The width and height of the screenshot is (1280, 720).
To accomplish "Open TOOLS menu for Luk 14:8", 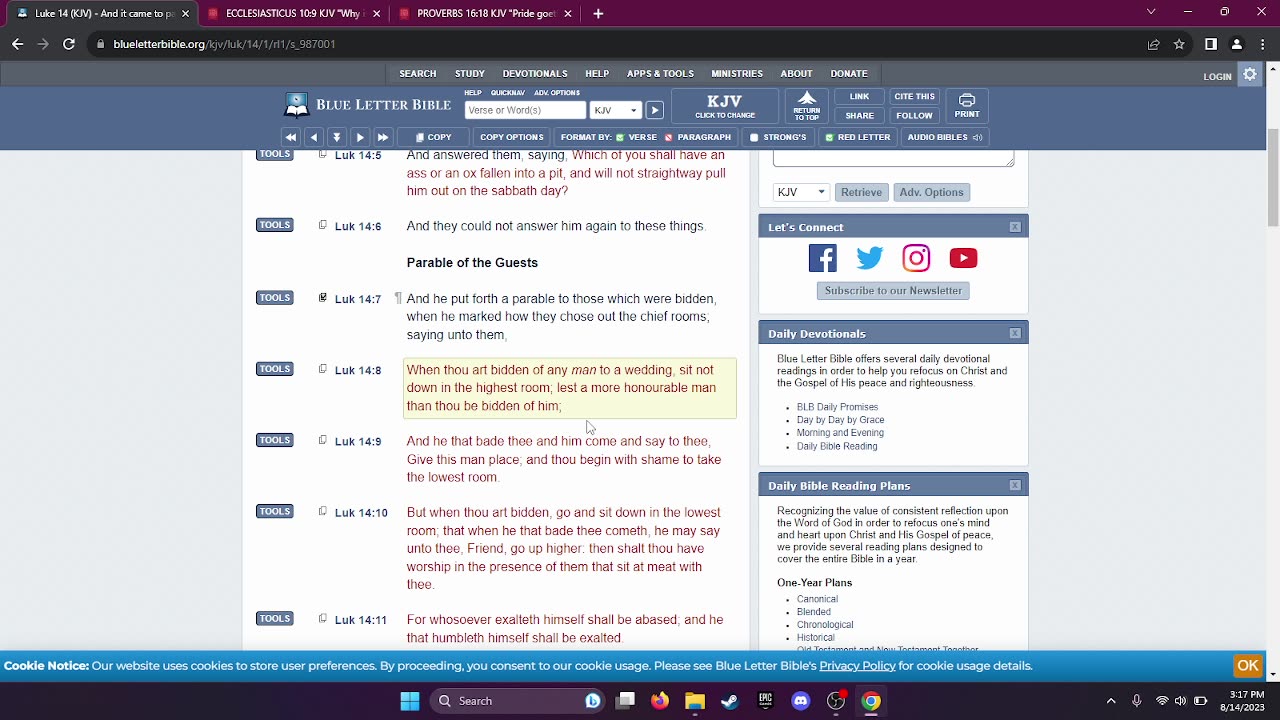I will tap(275, 369).
